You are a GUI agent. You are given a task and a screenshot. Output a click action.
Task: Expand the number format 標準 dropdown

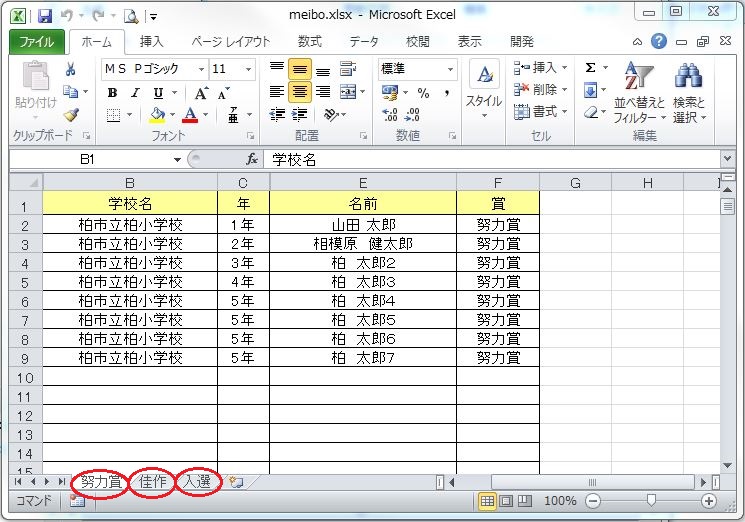click(x=450, y=69)
